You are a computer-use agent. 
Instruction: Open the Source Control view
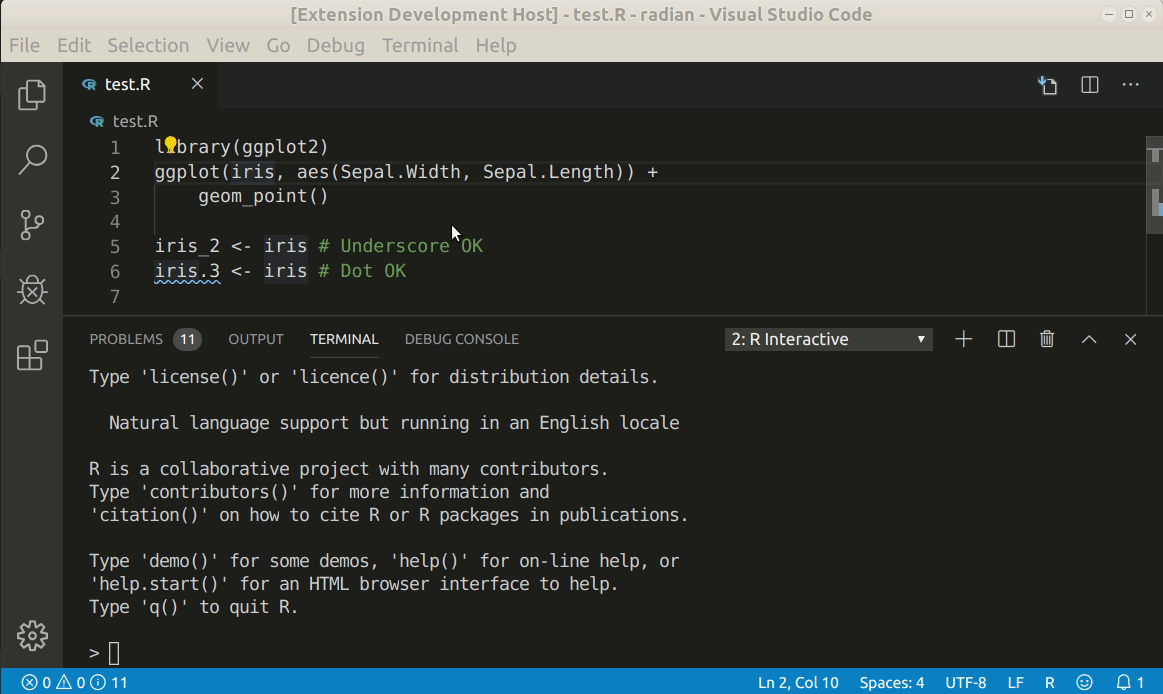point(32,225)
